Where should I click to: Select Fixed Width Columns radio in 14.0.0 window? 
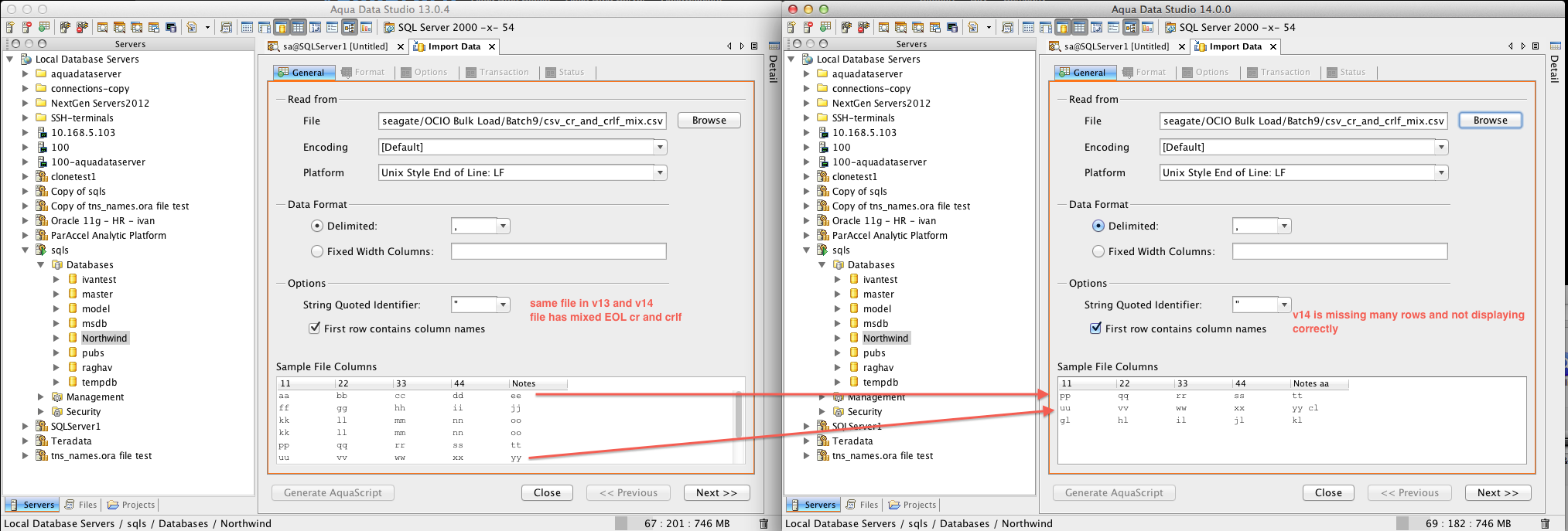(x=1098, y=251)
